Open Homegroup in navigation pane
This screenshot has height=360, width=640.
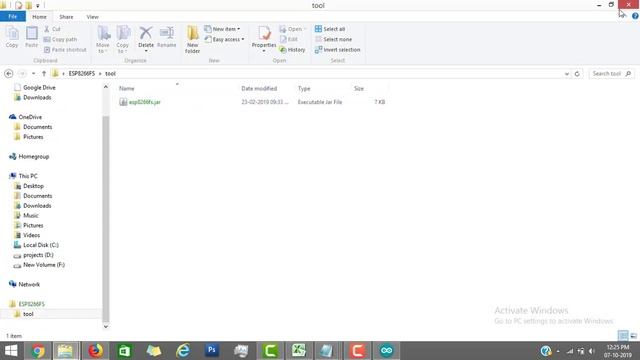click(x=29, y=156)
